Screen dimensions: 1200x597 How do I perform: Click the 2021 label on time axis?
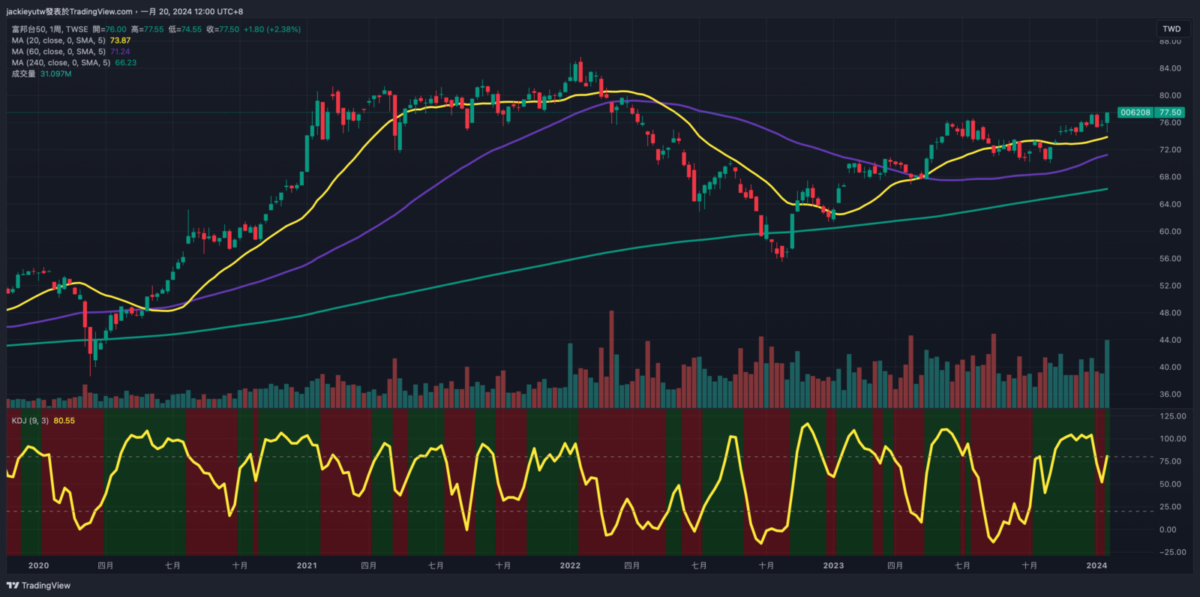[306, 566]
